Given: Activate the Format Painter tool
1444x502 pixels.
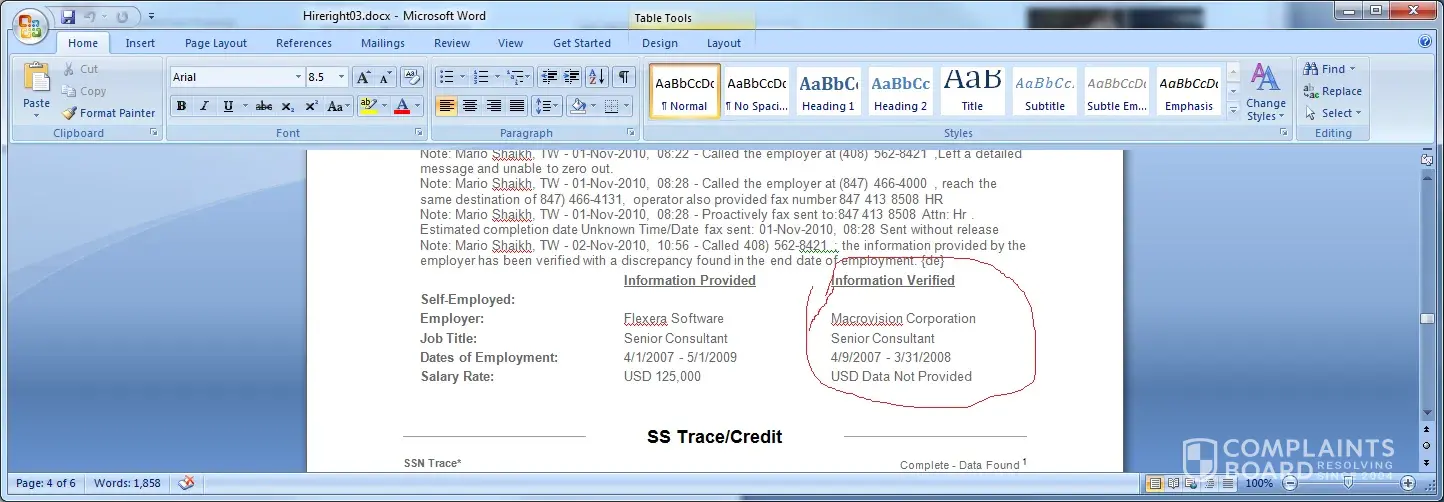Looking at the screenshot, I should click(x=108, y=113).
